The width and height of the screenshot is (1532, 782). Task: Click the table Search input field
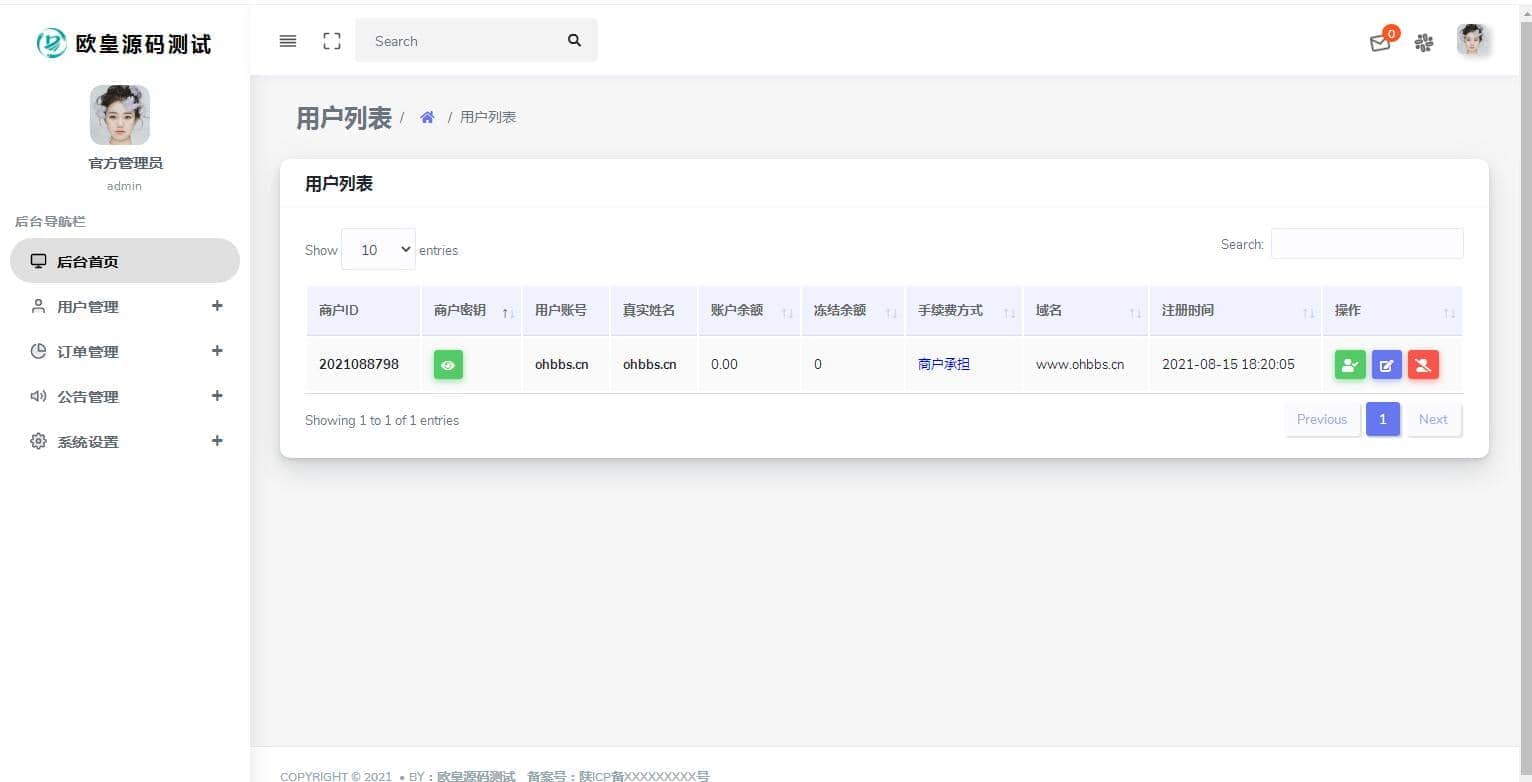(x=1366, y=244)
